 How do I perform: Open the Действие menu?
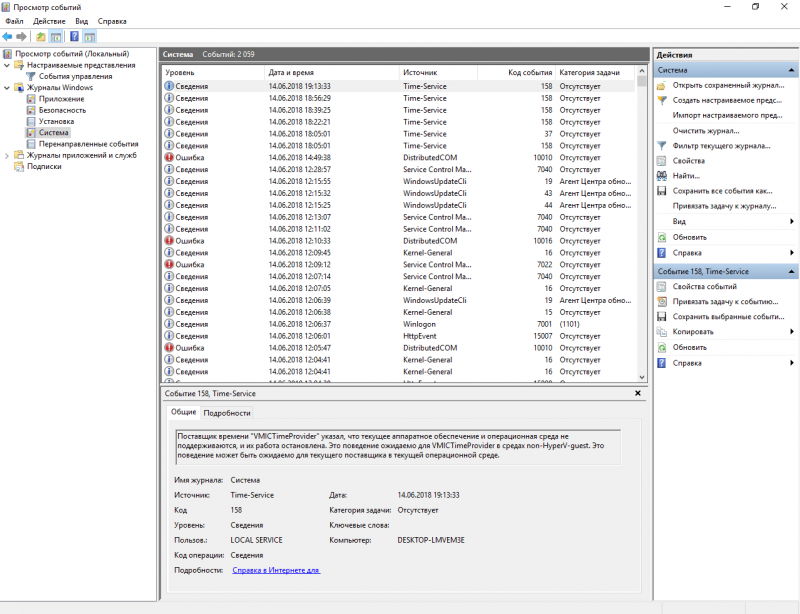point(49,21)
